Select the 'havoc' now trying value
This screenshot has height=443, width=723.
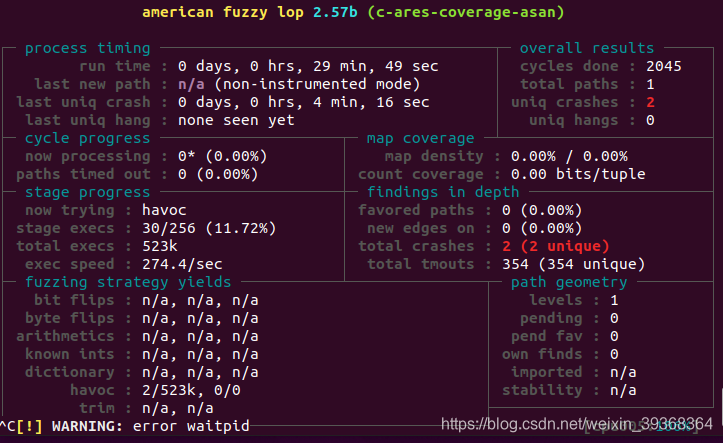tap(164, 210)
